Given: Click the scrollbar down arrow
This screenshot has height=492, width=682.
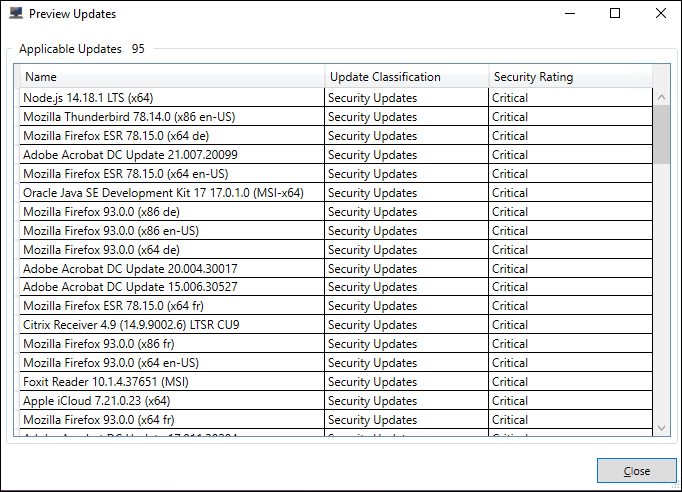Looking at the screenshot, I should point(661,428).
